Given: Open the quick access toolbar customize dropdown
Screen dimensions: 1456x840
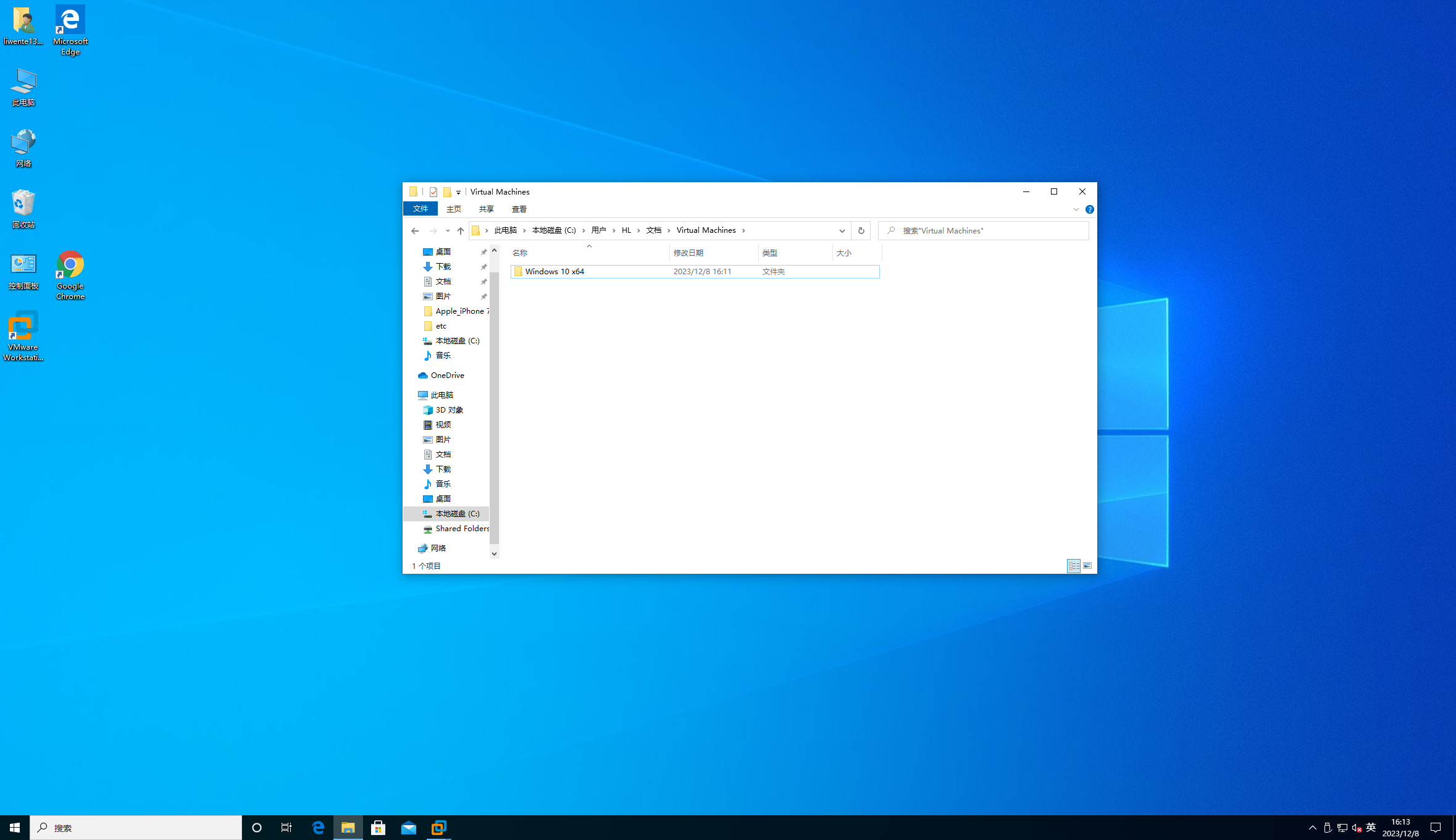Looking at the screenshot, I should click(458, 193).
